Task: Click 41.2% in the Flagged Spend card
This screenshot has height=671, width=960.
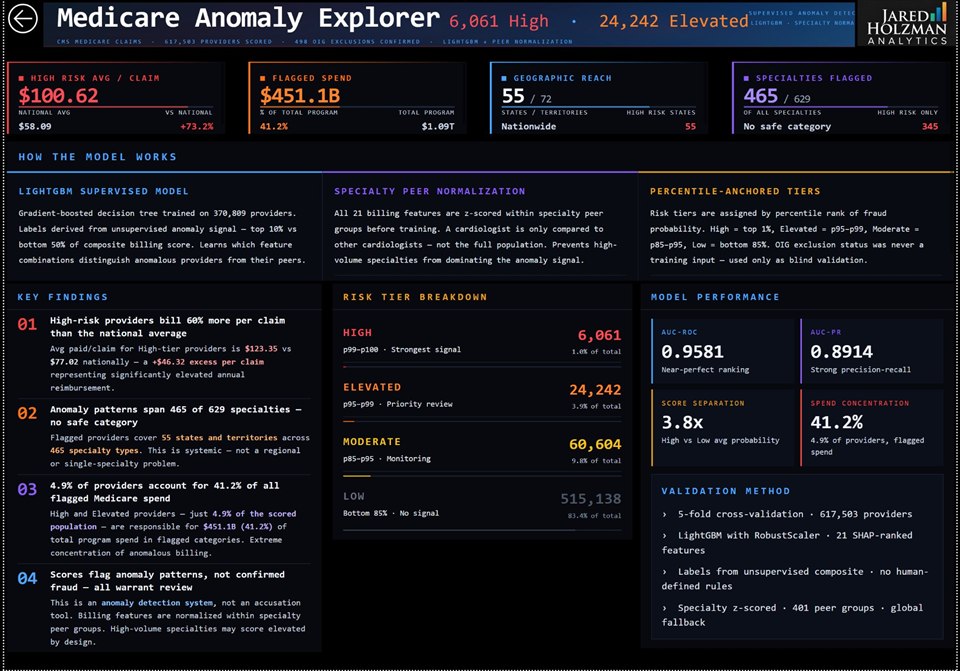Action: tap(274, 127)
